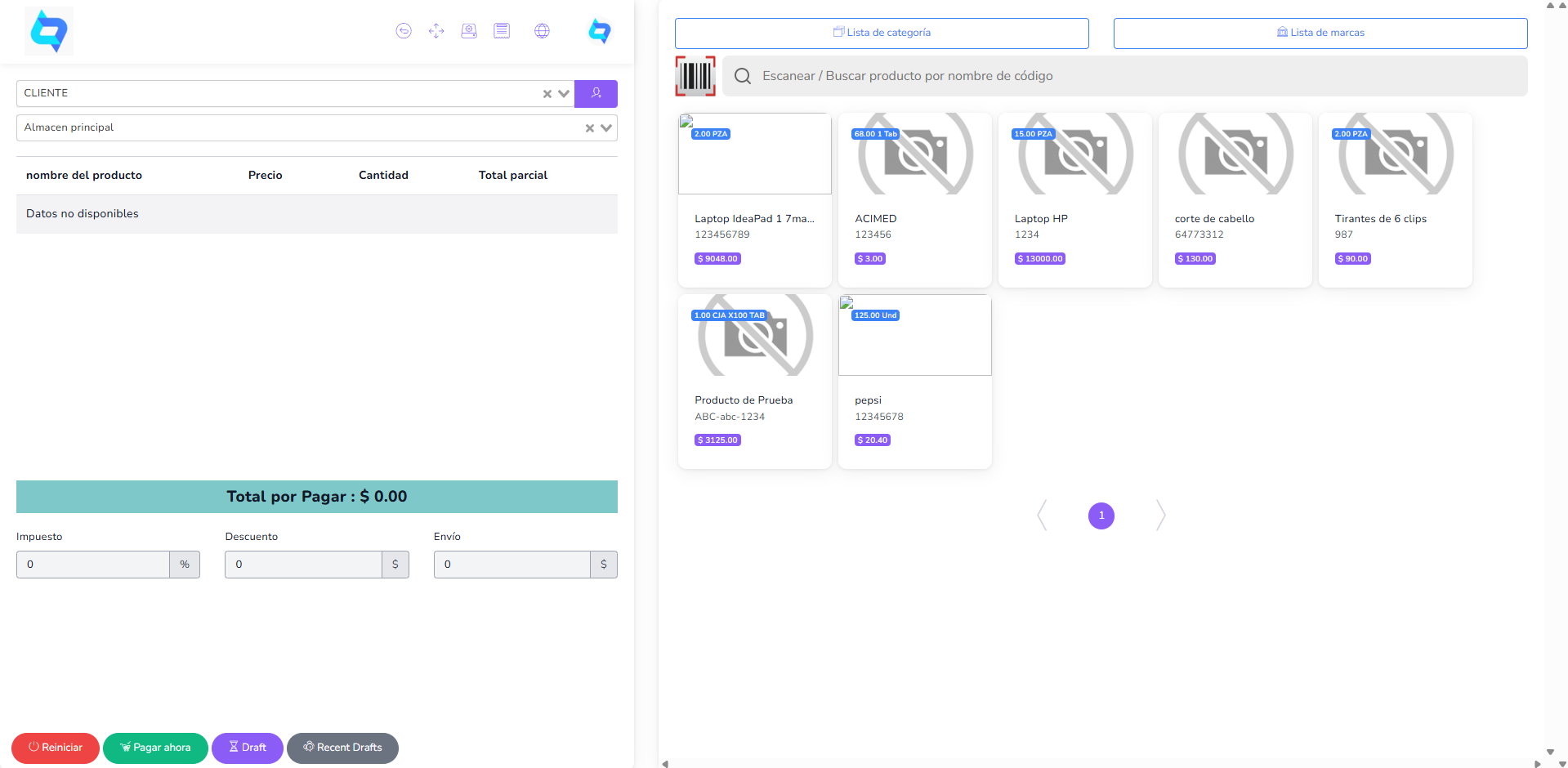Image resolution: width=1568 pixels, height=768 pixels.
Task: Open the globe language selector
Action: pos(542,31)
